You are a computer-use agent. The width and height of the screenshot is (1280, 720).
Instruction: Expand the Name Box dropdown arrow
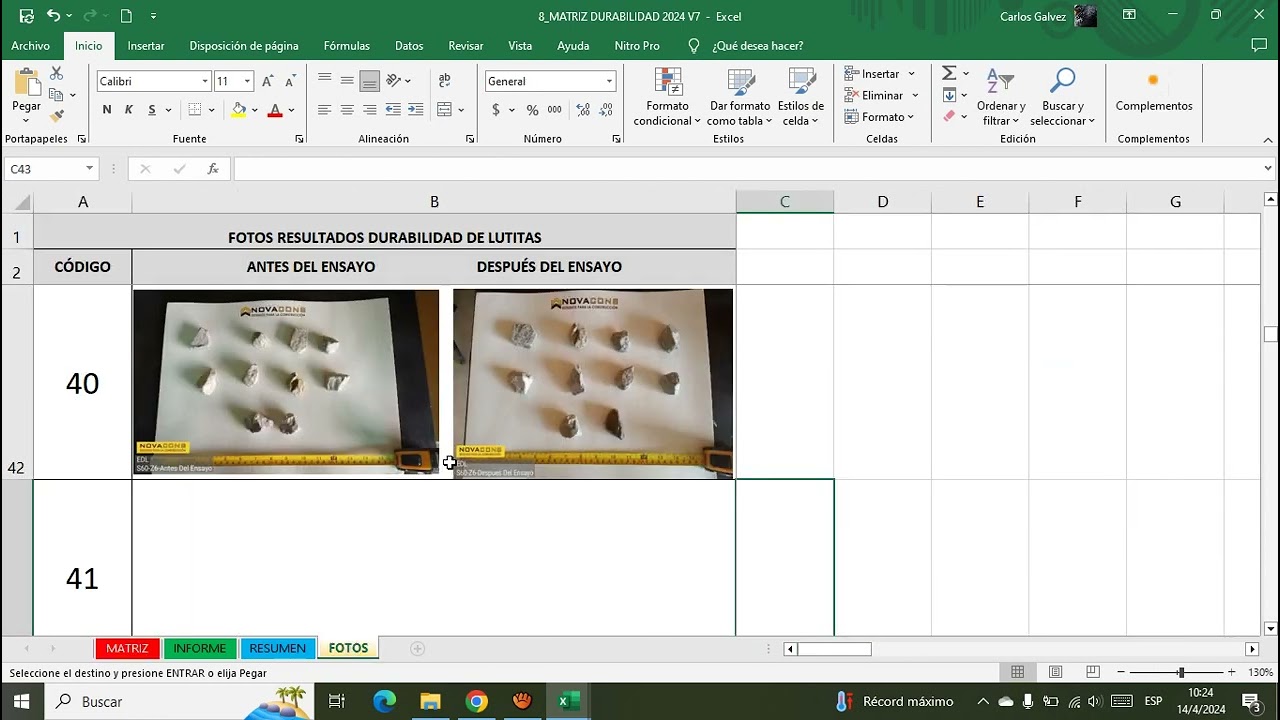(x=89, y=169)
